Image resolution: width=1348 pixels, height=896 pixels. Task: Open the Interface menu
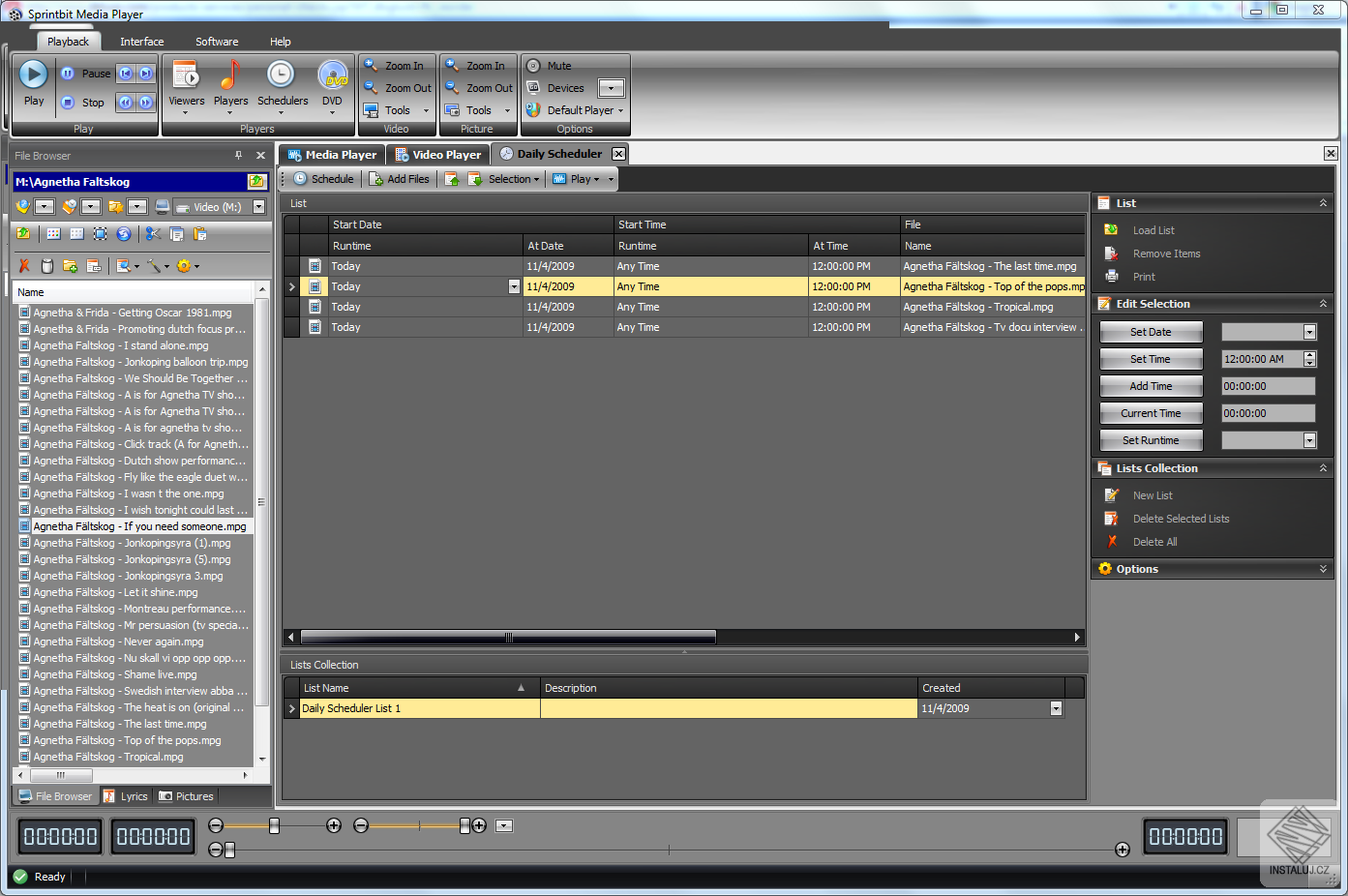pos(141,42)
